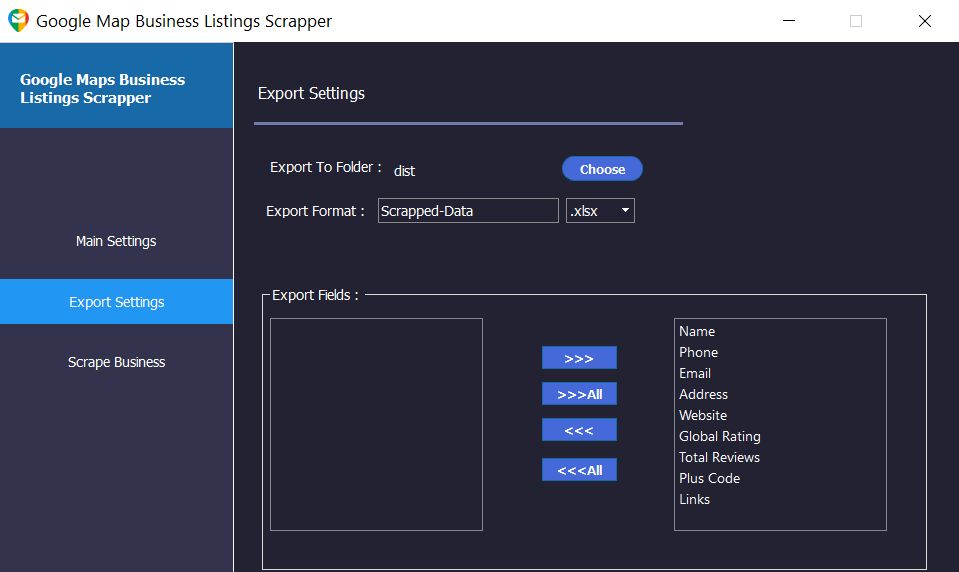Open Main Settings in sidebar

click(x=116, y=241)
